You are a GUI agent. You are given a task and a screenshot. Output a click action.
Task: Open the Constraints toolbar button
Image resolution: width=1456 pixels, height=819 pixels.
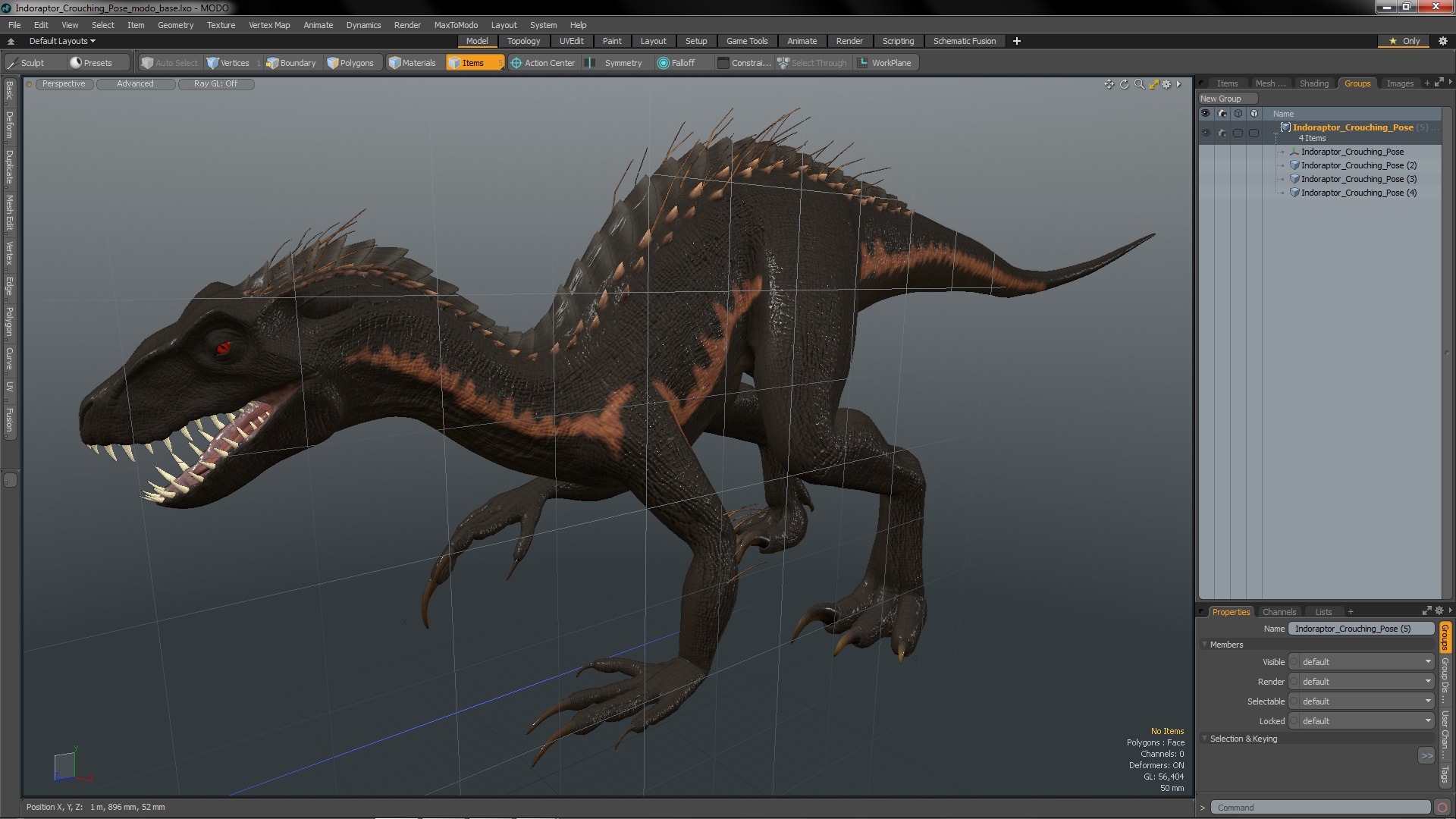[x=744, y=63]
